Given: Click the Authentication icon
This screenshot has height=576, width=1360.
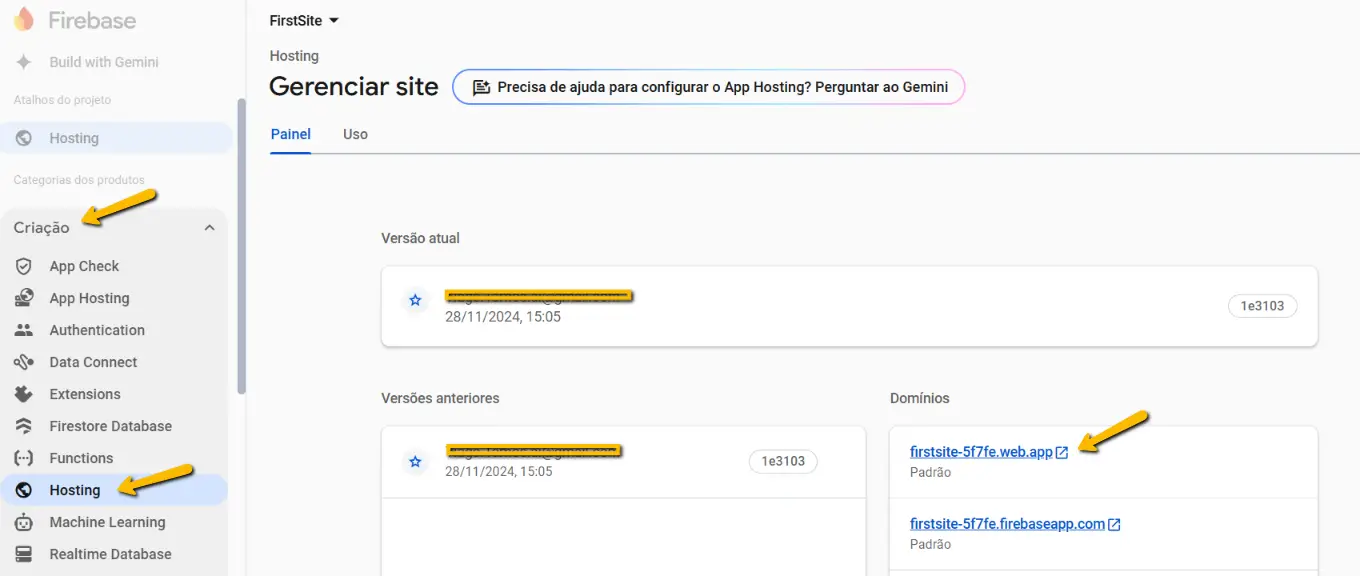Looking at the screenshot, I should (x=24, y=329).
